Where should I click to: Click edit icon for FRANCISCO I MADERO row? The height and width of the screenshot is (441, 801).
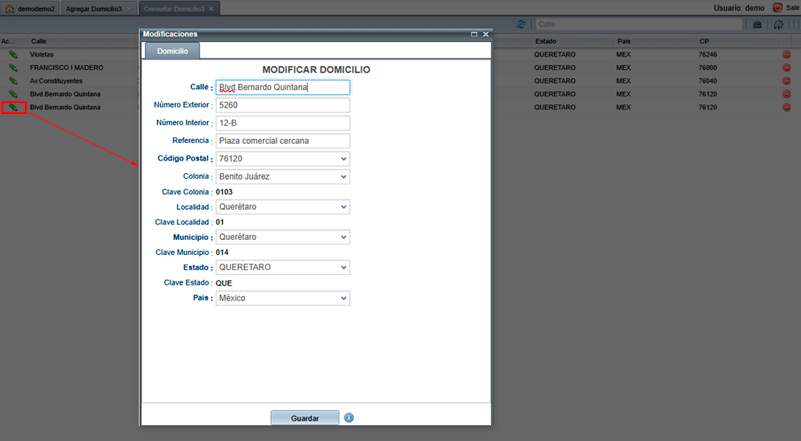[13, 67]
